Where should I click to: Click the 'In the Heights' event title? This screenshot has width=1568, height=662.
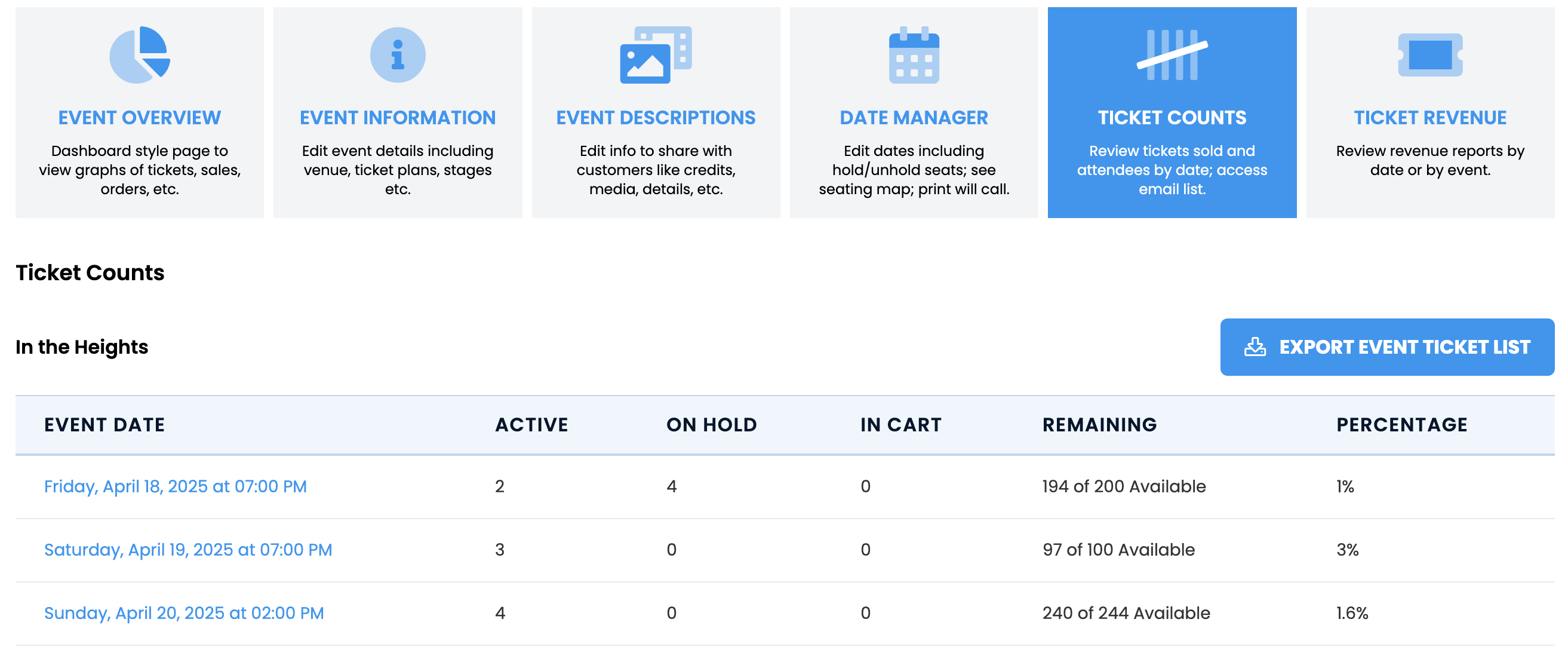[x=82, y=347]
